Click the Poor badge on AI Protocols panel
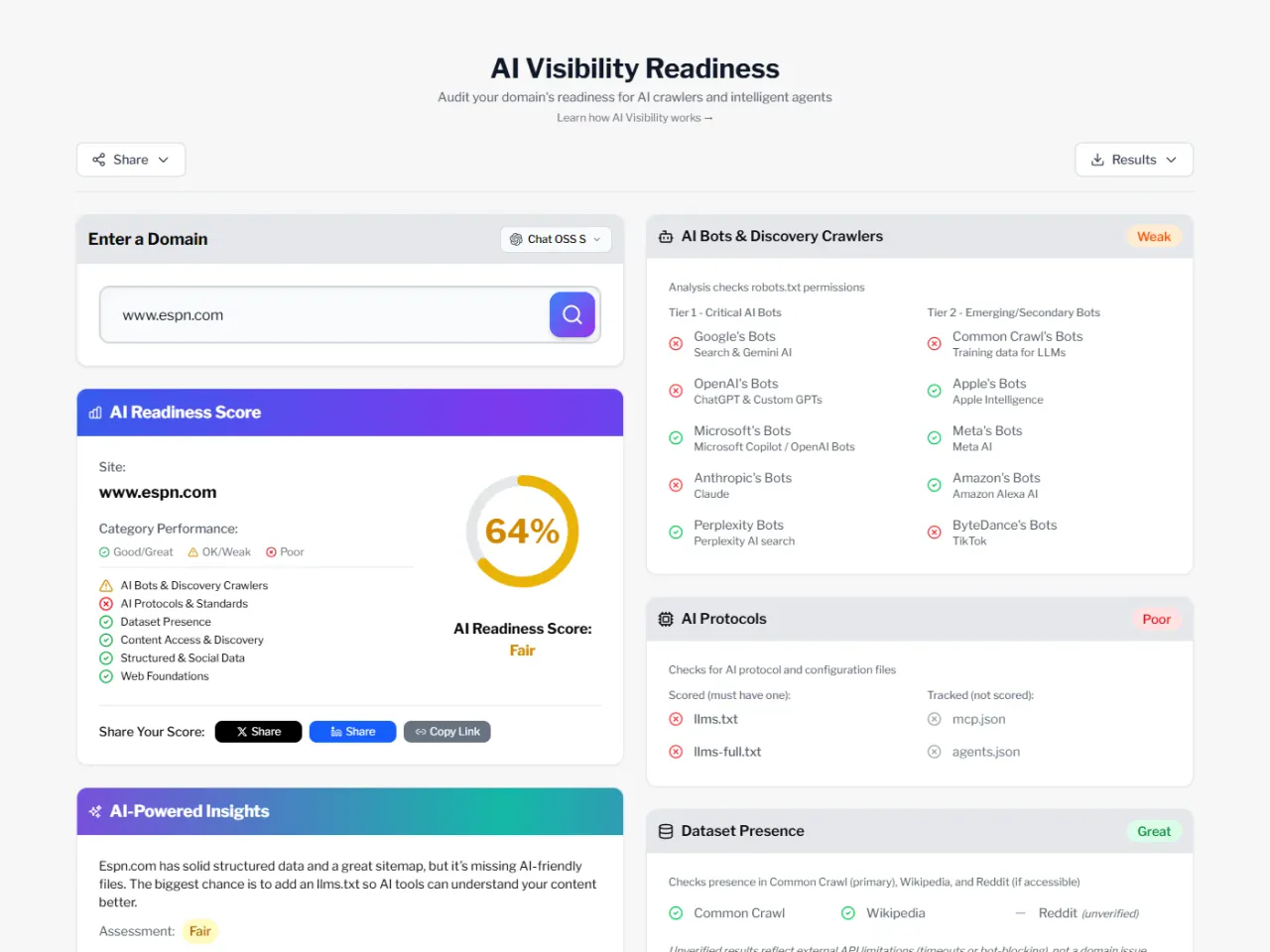This screenshot has height=952, width=1270. point(1156,620)
